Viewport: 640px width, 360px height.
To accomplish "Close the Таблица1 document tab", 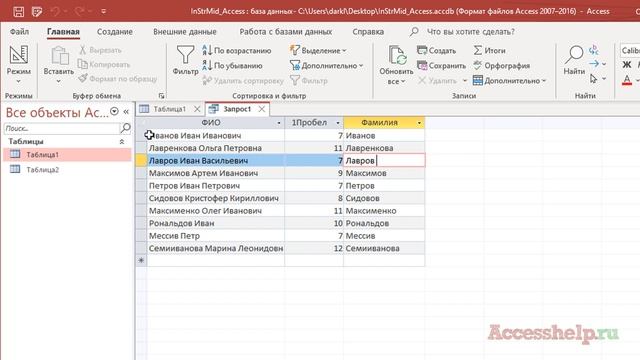I will [197, 109].
